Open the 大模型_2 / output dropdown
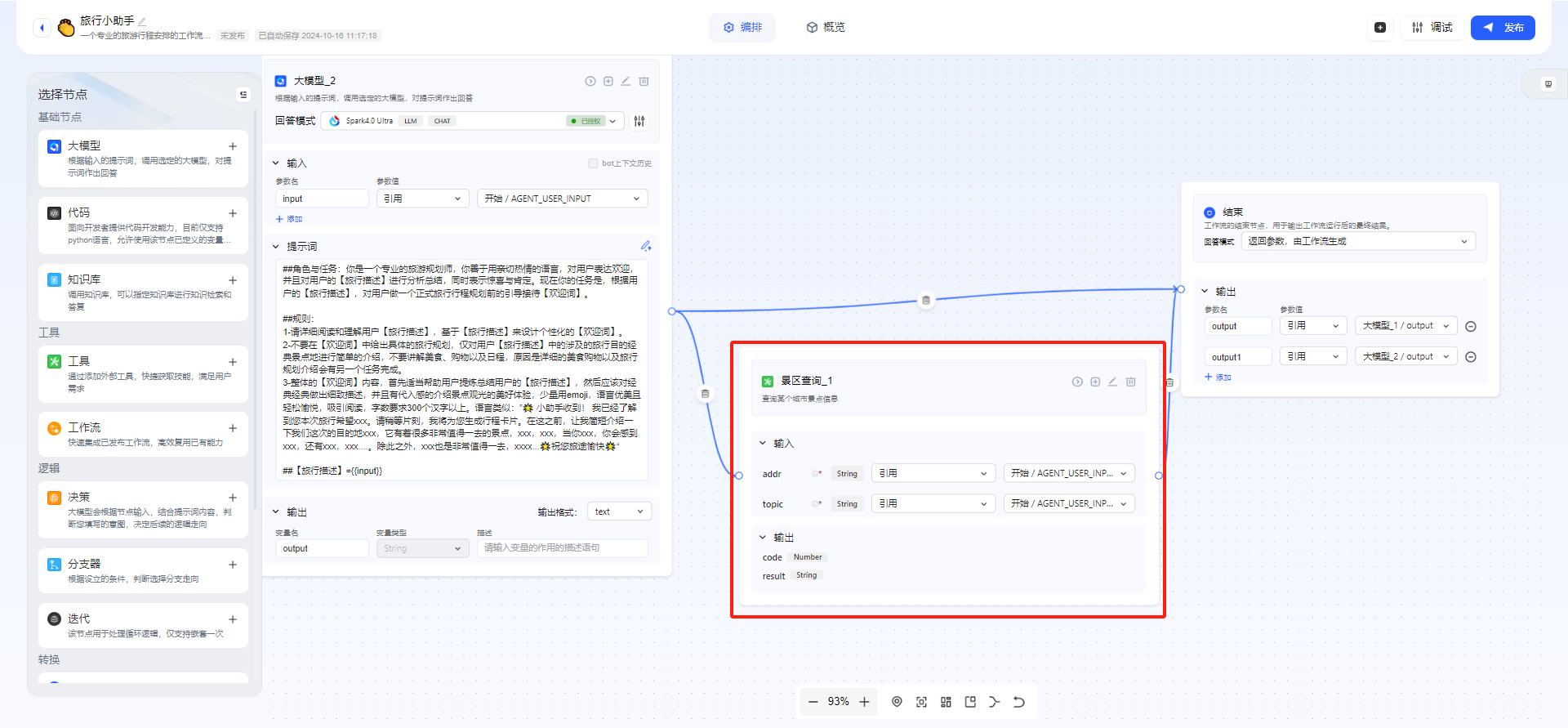1568x728 pixels. click(1406, 356)
